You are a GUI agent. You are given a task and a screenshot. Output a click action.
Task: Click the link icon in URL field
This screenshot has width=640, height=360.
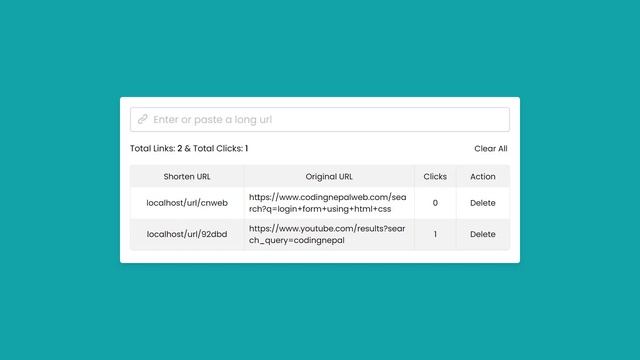click(x=142, y=119)
